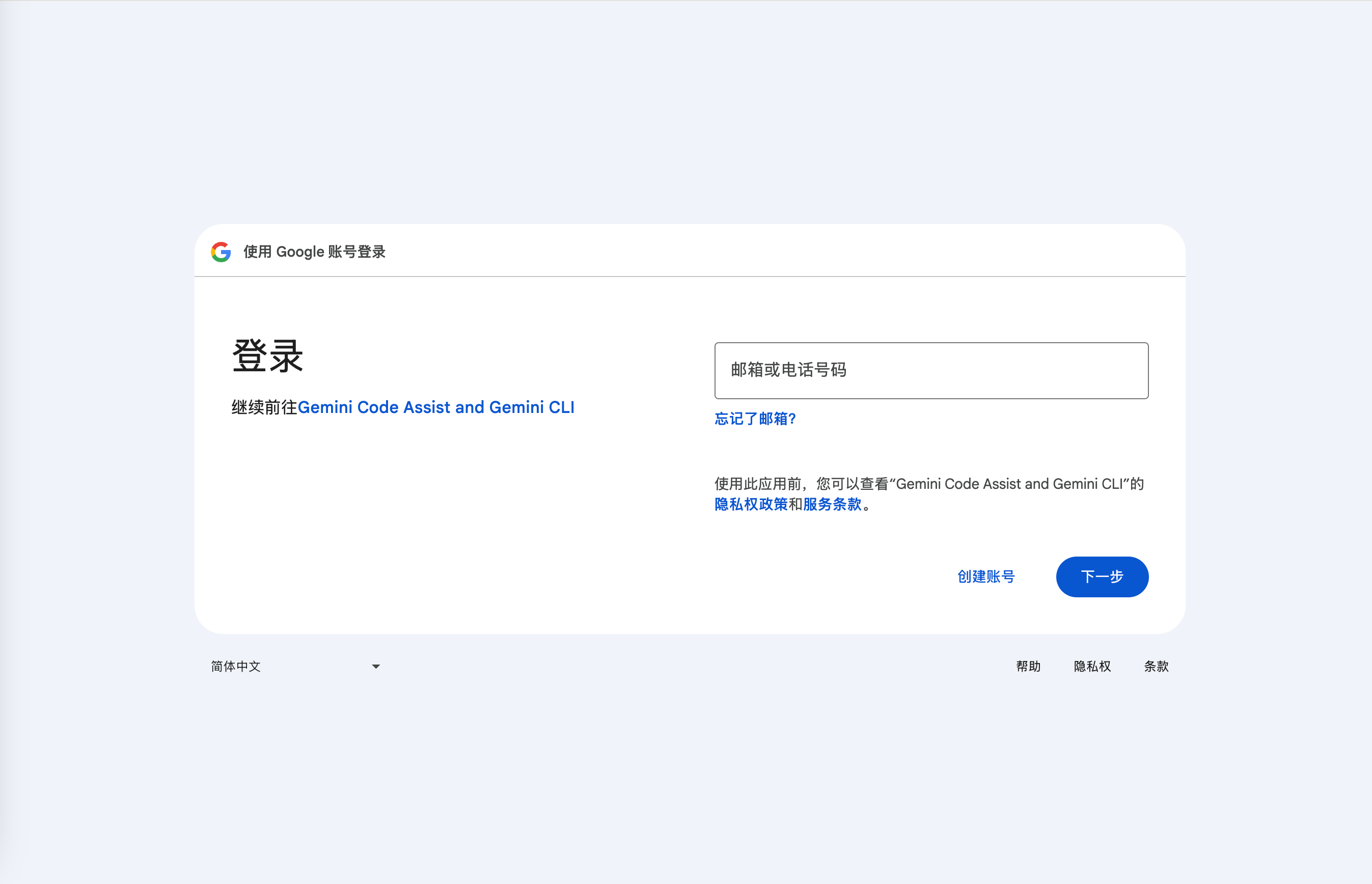Click the language dropdown arrow
The image size is (1372, 884).
pos(376,667)
